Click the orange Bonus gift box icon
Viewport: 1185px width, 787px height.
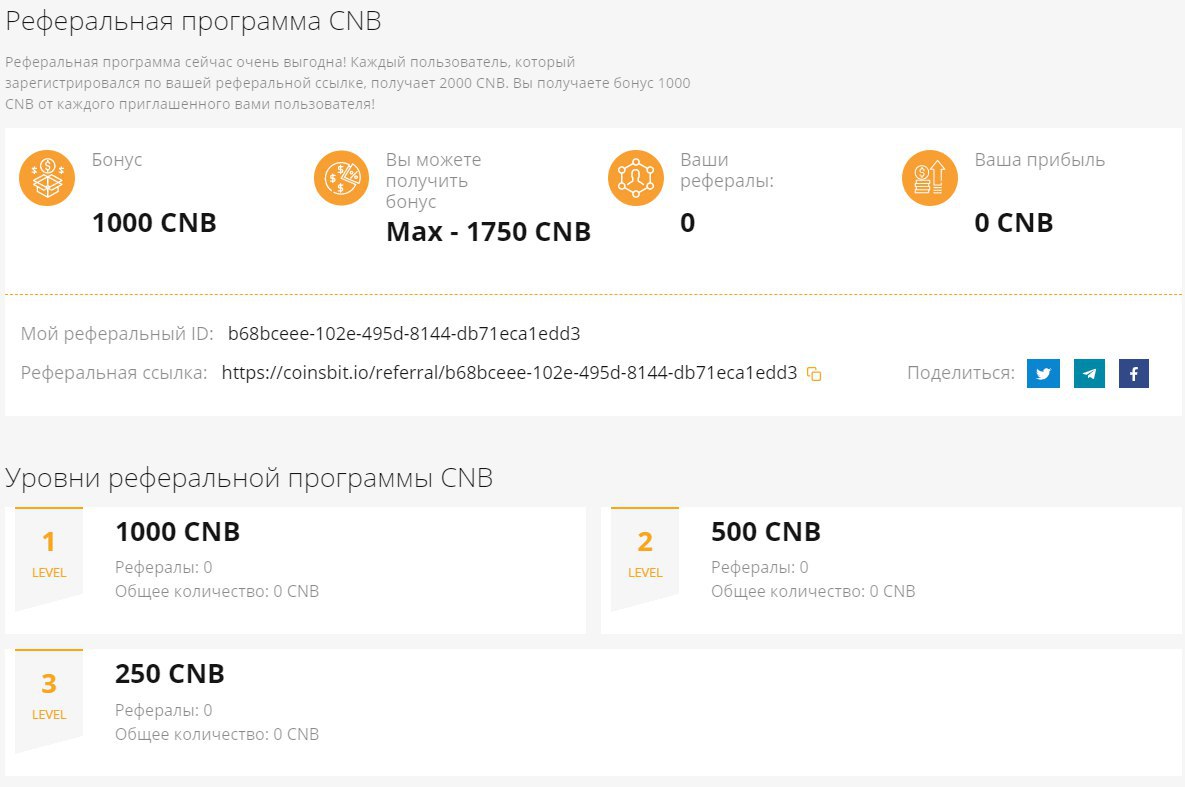point(47,178)
